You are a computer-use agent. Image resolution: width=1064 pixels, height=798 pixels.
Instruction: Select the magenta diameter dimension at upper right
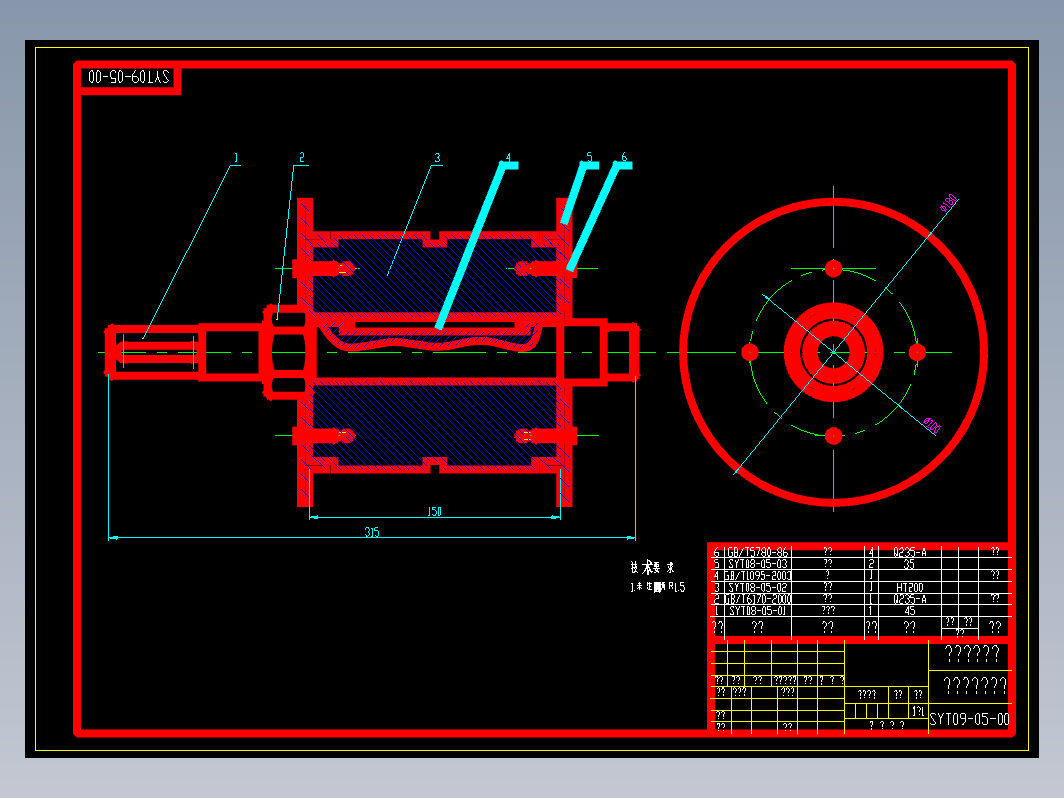pyautogui.click(x=948, y=205)
